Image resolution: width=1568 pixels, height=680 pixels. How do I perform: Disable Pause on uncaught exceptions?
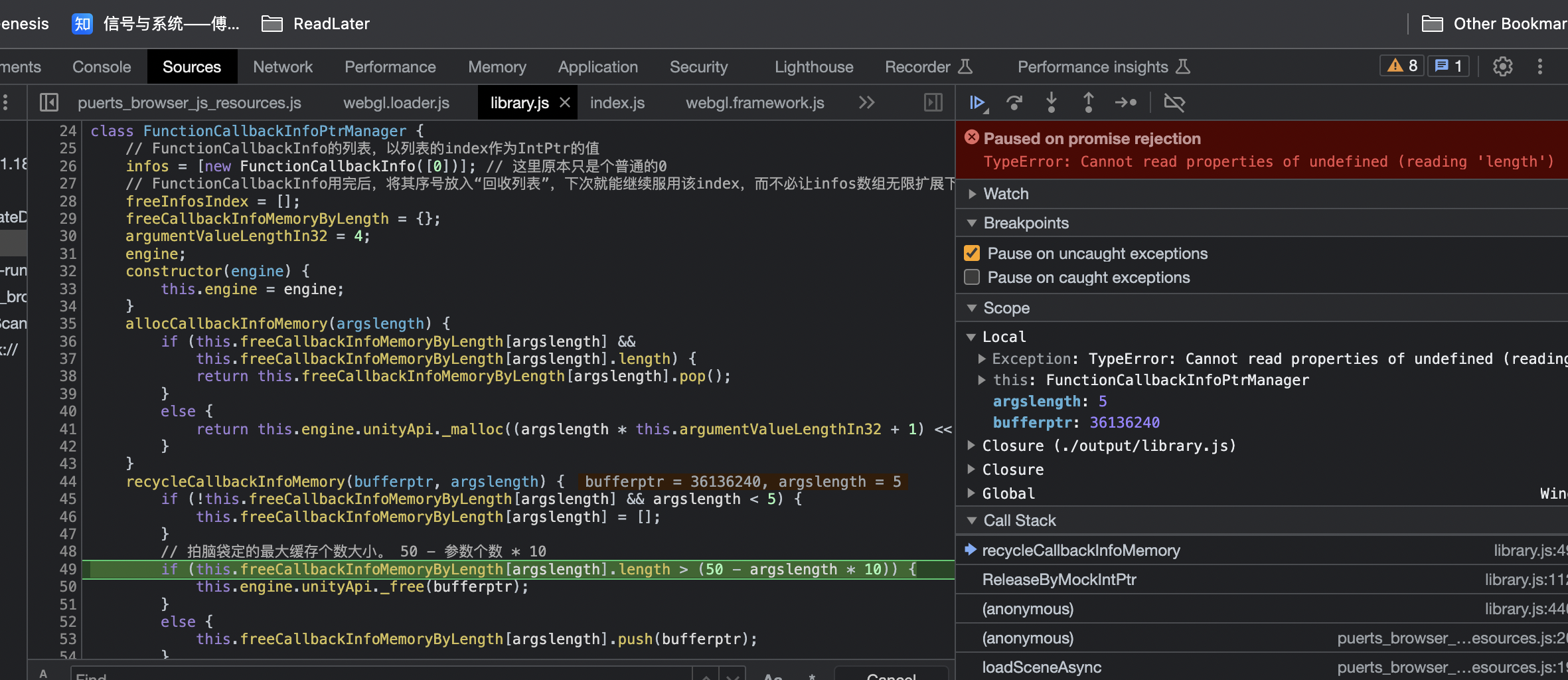click(972, 253)
